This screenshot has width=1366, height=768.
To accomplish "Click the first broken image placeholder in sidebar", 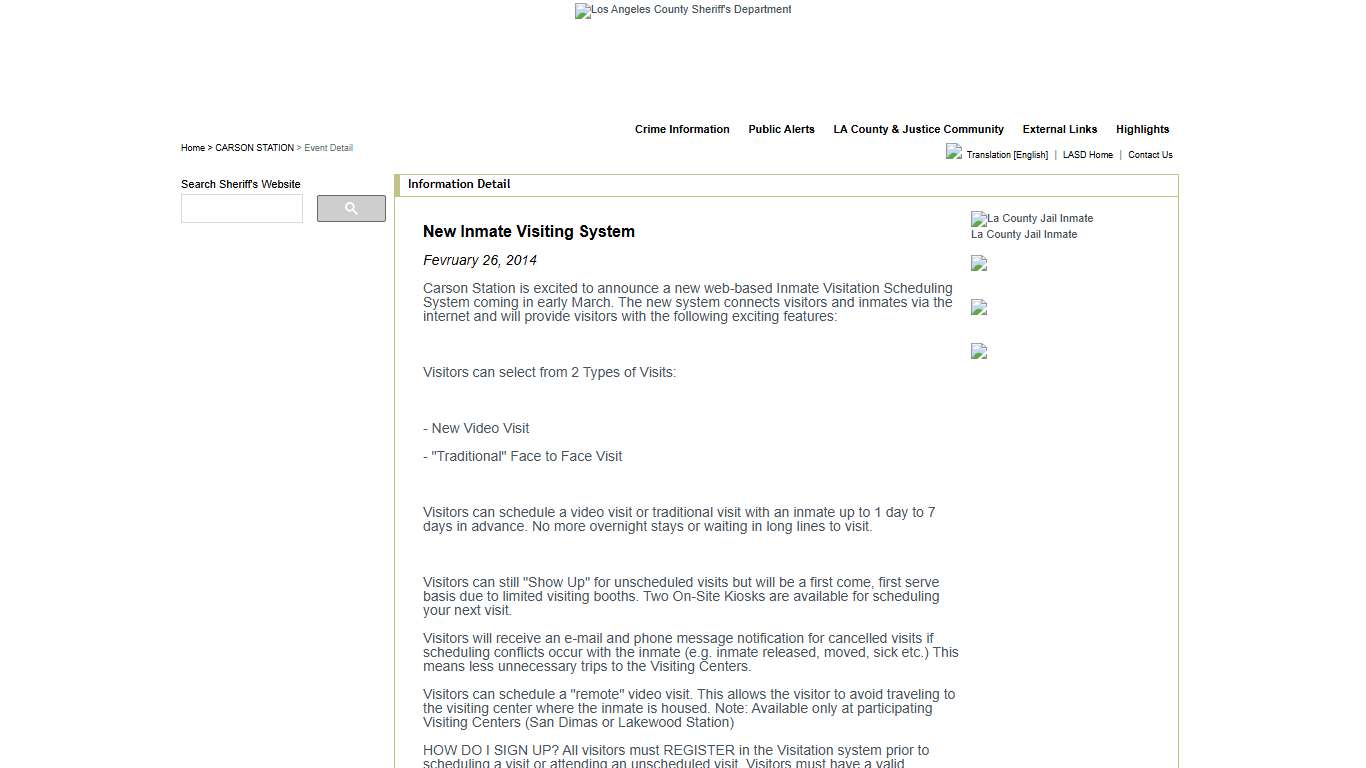I will [x=978, y=263].
